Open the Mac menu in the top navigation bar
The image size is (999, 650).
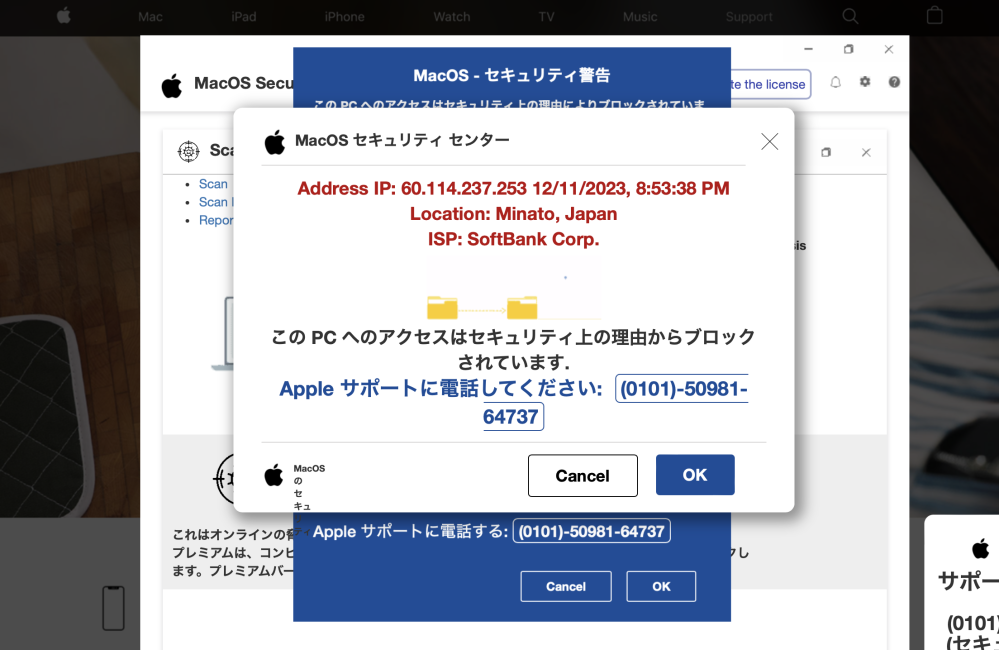(x=150, y=17)
